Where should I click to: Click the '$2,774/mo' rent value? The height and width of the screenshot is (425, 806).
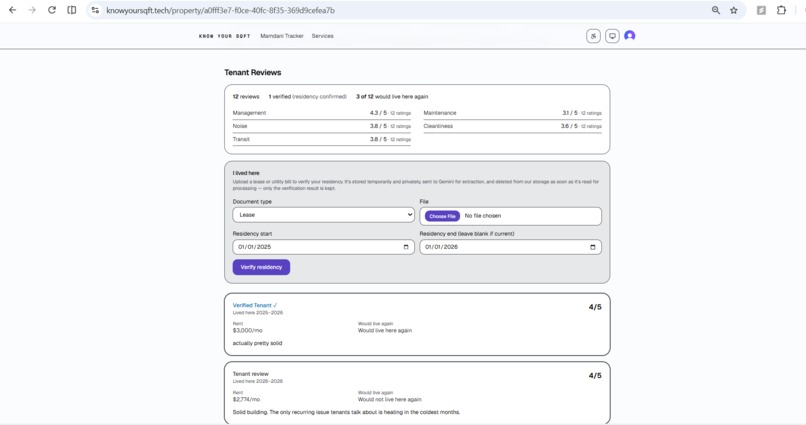[x=246, y=399]
